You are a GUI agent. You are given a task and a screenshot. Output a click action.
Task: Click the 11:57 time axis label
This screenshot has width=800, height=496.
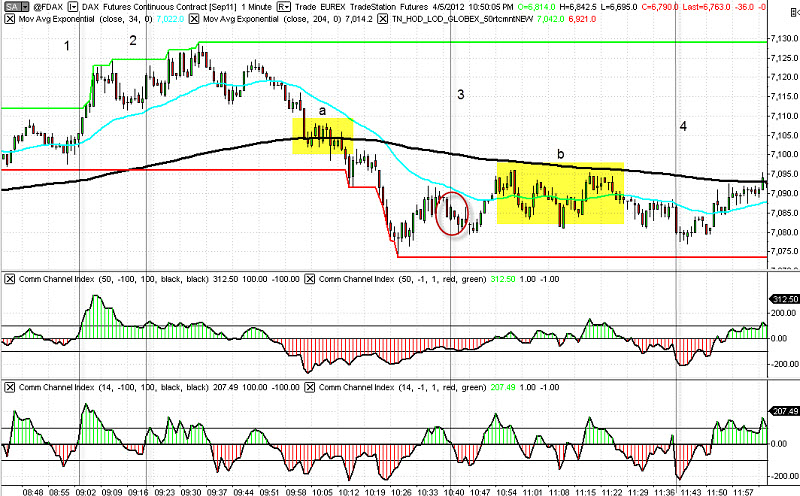coord(743,492)
